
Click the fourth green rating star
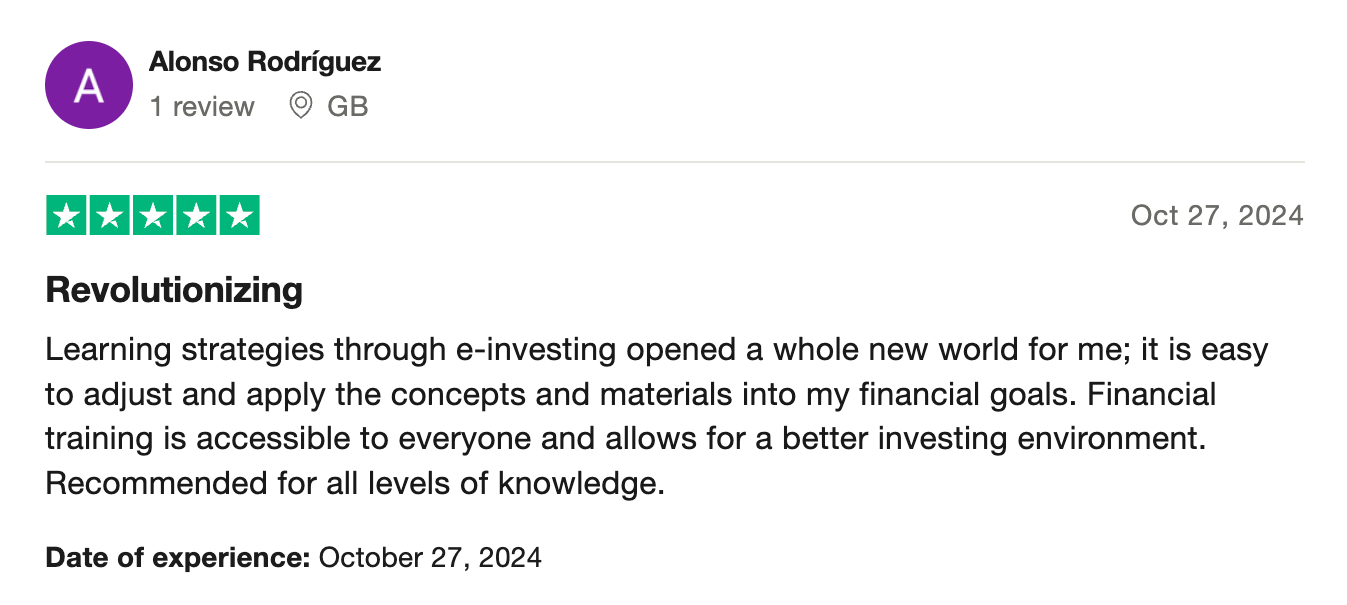pos(195,216)
